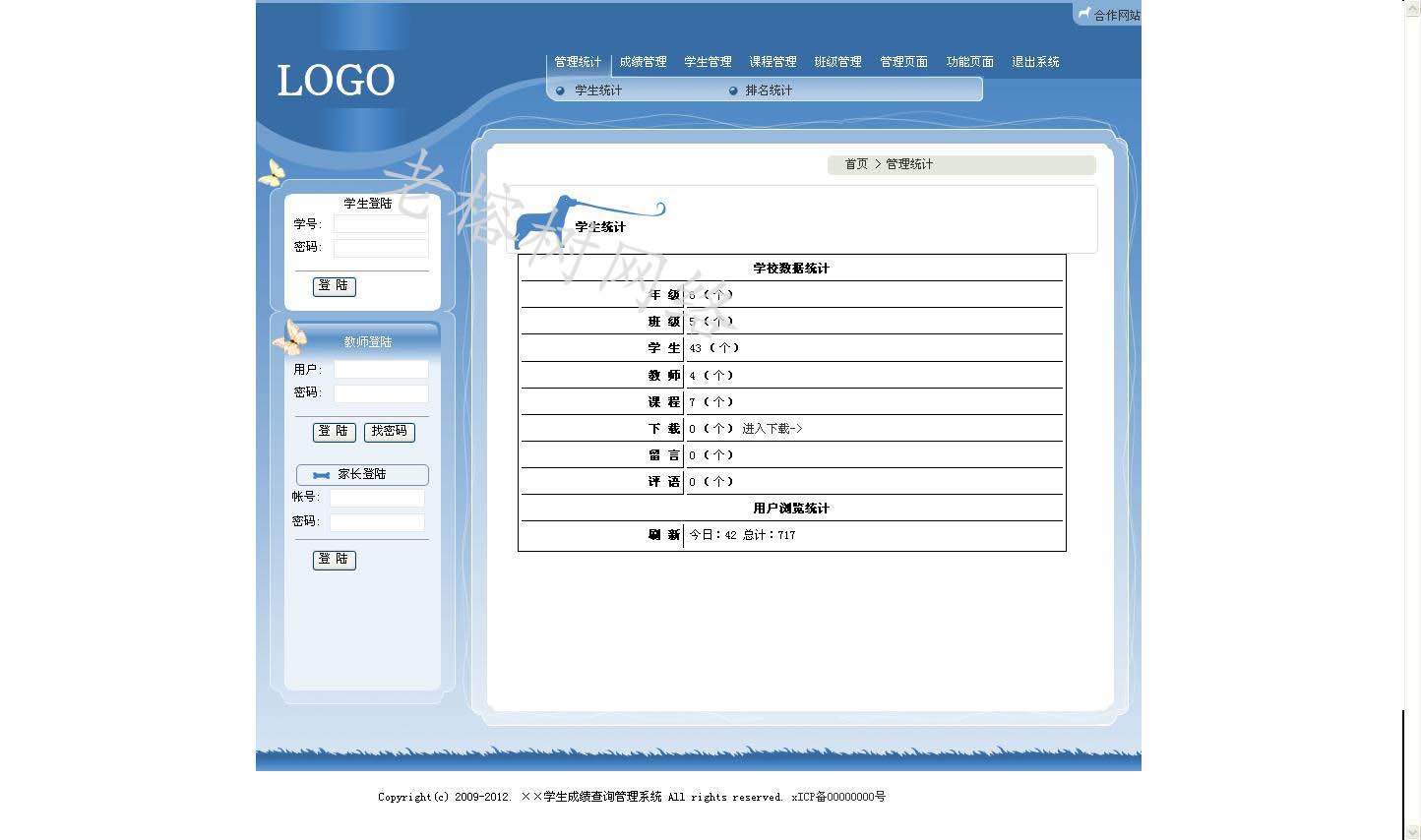Focus the teacher 用户 input field
This screenshot has width=1421, height=840.
(x=381, y=370)
